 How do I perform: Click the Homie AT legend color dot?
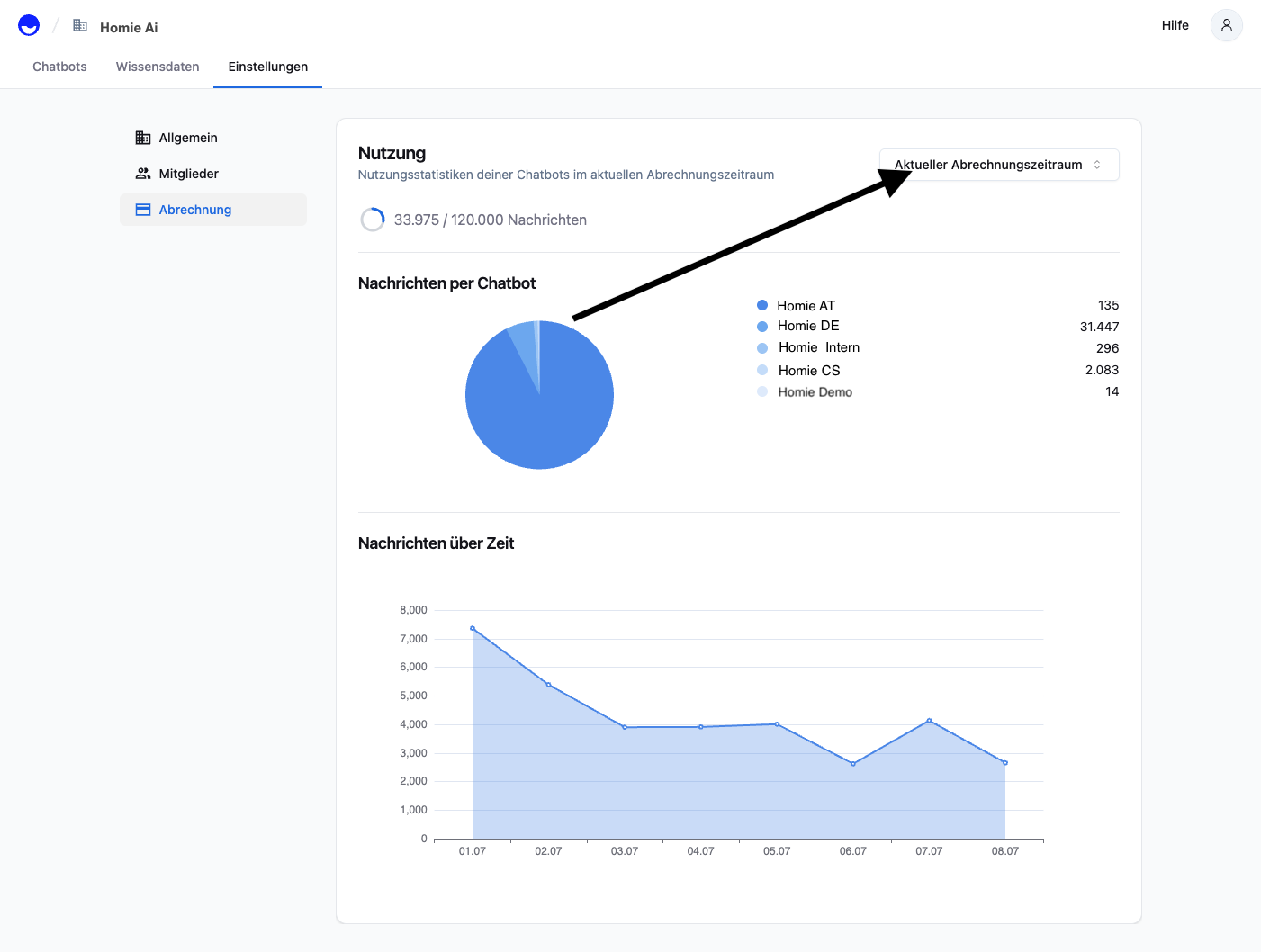pyautogui.click(x=762, y=305)
